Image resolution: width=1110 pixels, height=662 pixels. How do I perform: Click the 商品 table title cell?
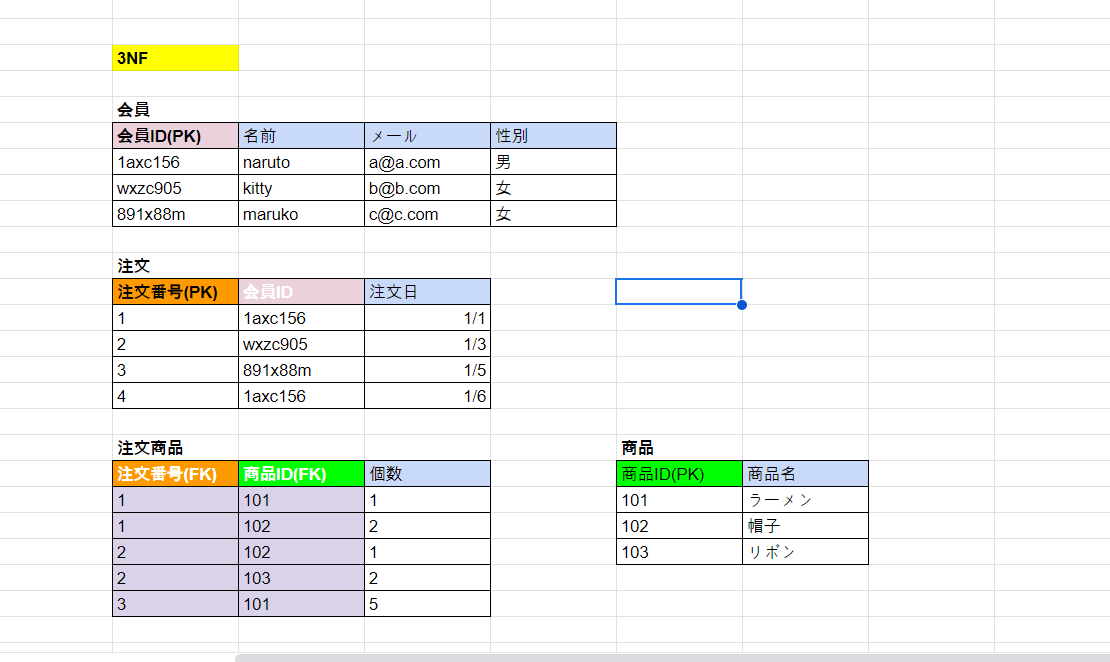(680, 448)
